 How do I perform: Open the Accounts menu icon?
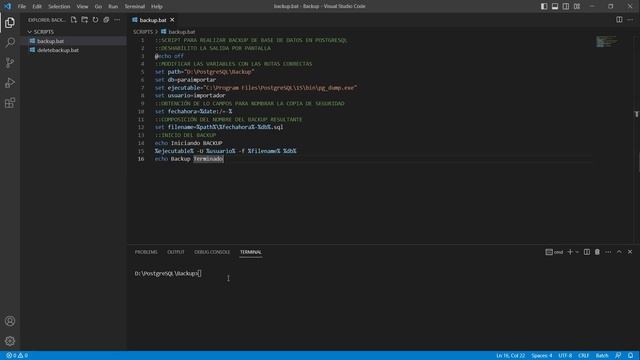click(x=10, y=321)
